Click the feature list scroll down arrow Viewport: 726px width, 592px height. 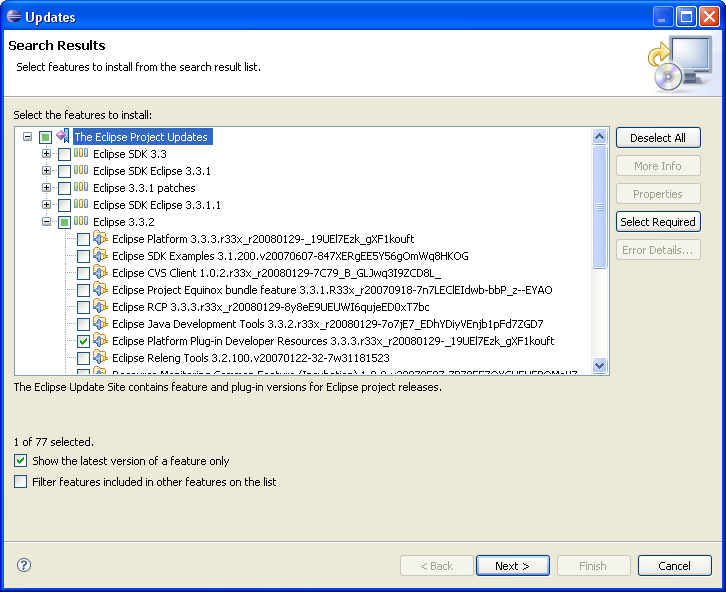coord(600,365)
